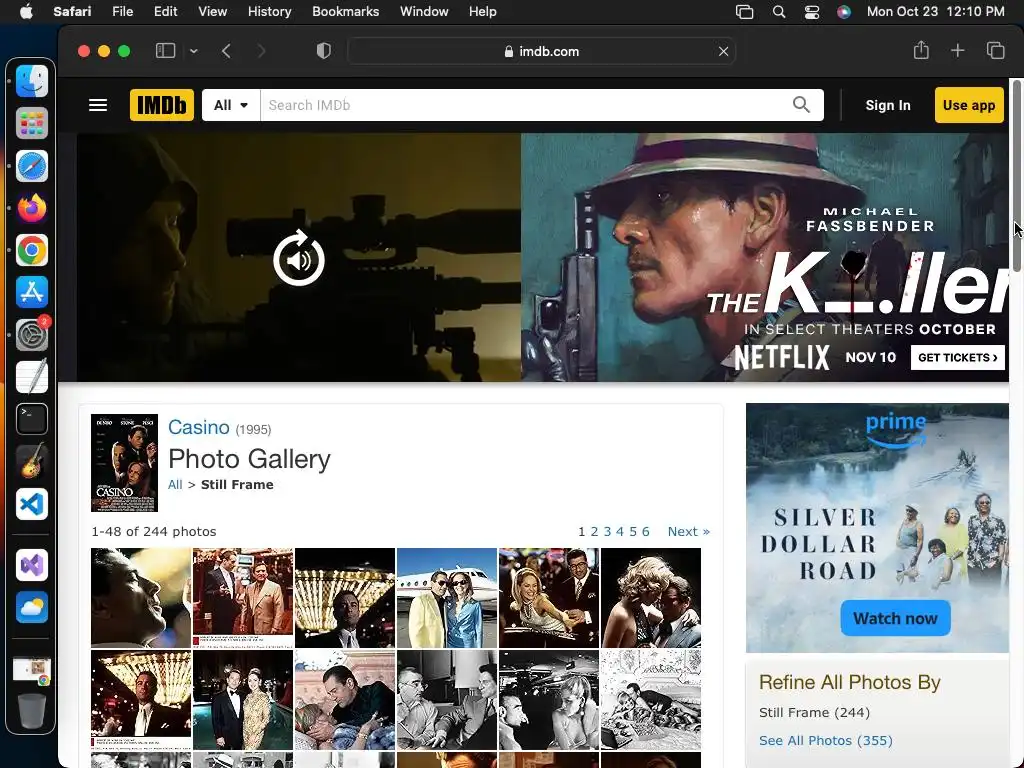Viewport: 1024px width, 768px height.
Task: Open Spotlight search in menu bar
Action: (x=778, y=12)
